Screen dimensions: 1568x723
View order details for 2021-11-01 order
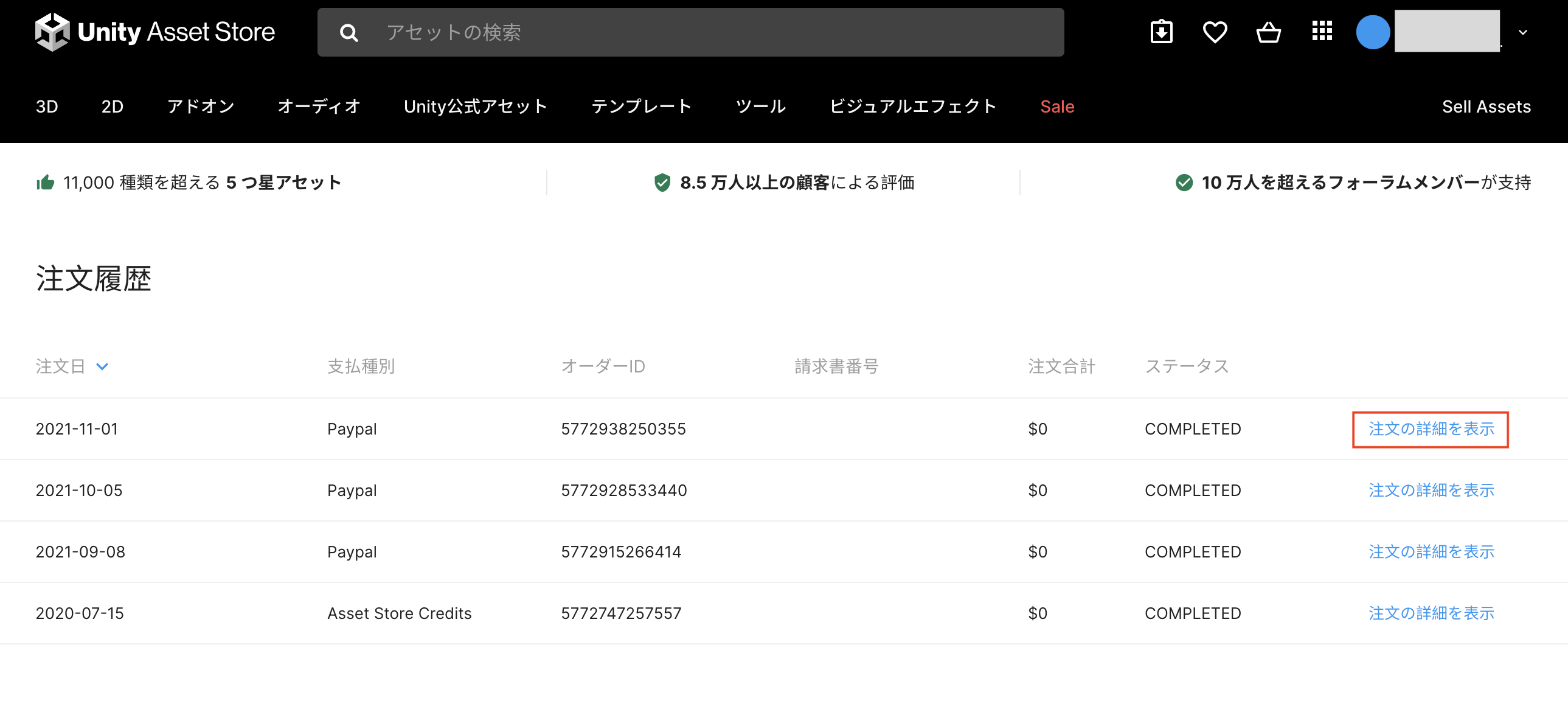[1431, 429]
